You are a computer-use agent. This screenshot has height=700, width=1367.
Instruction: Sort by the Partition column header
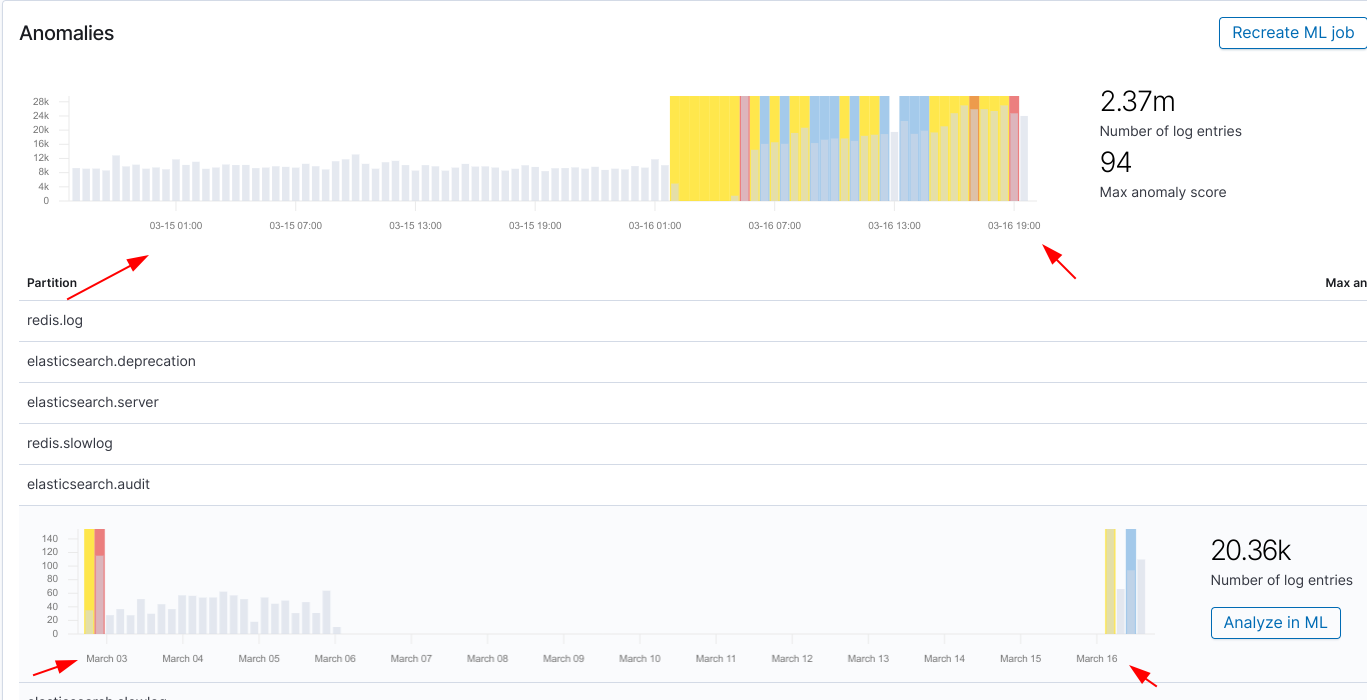(52, 283)
